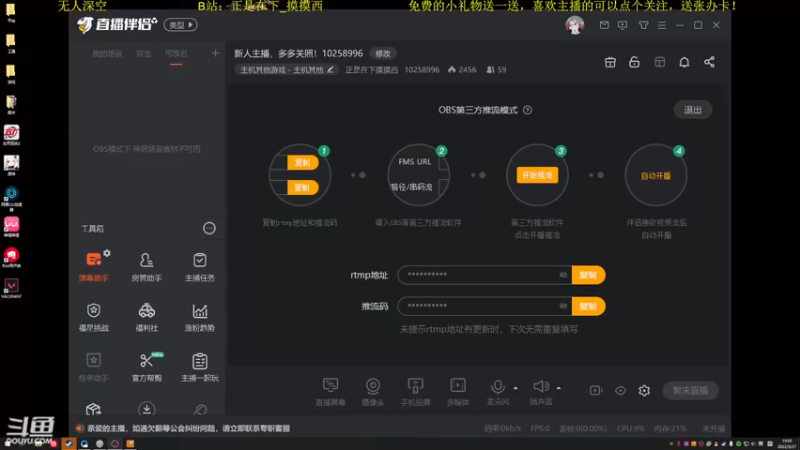Expand the speaker options arrow
Viewport: 800px width, 450px height.
pyautogui.click(x=559, y=388)
